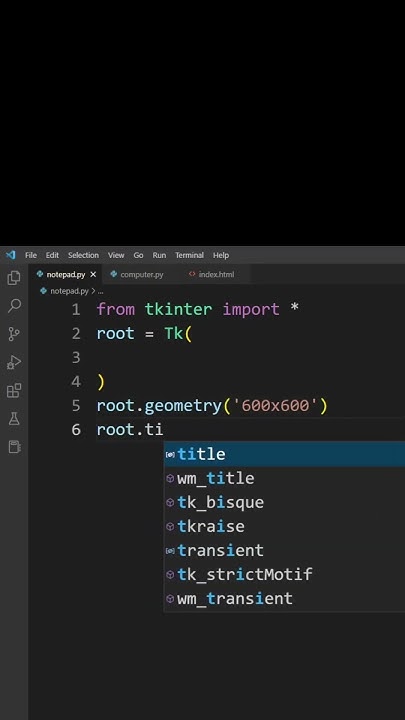405x720 pixels.
Task: Close the notepad.py tab
Action: (93, 275)
